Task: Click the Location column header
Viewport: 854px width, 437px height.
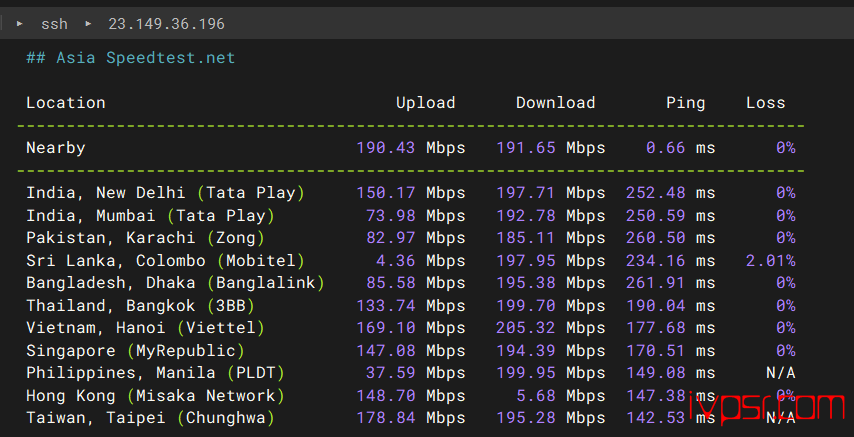Action: [66, 102]
